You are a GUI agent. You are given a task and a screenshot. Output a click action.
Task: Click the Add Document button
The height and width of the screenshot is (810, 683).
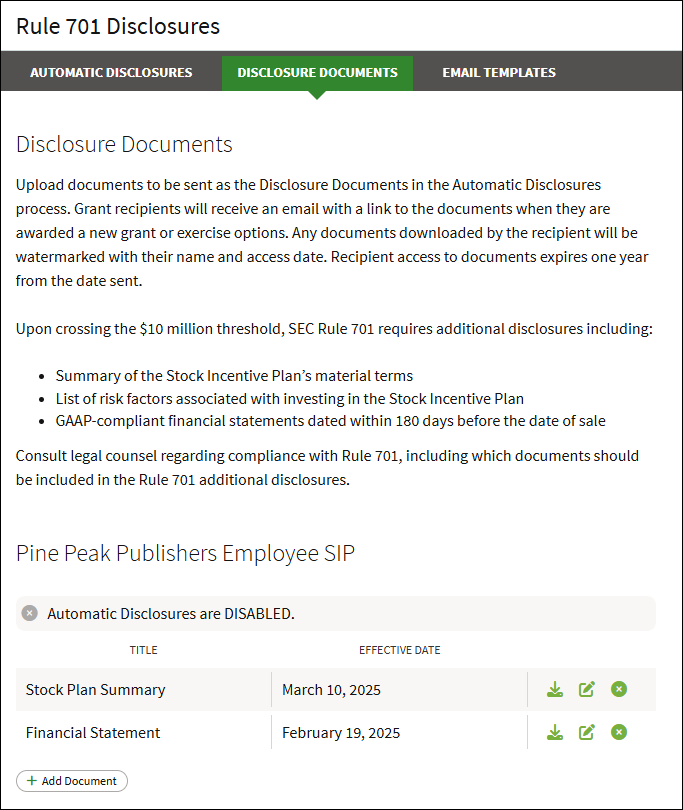point(72,781)
